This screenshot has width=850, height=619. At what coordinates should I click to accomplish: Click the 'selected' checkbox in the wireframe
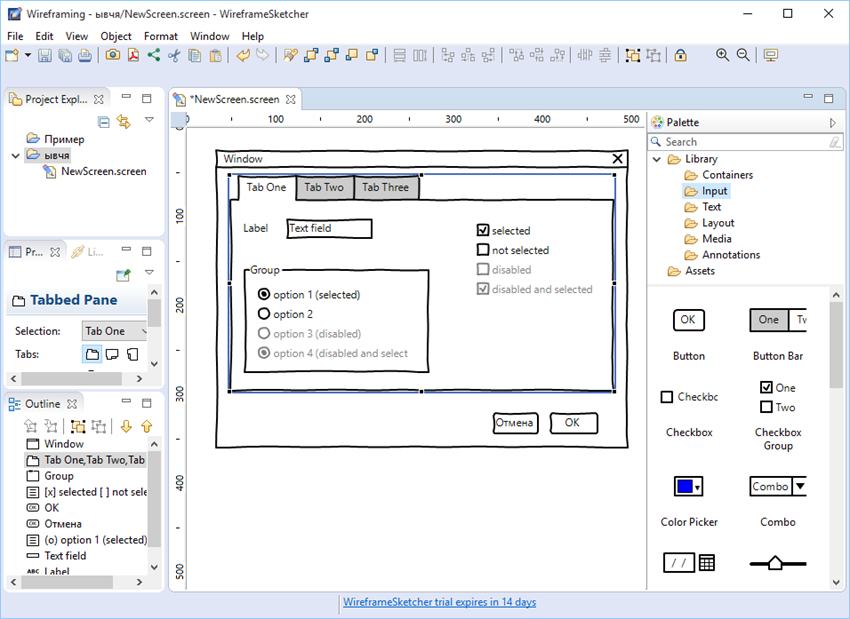pos(482,230)
